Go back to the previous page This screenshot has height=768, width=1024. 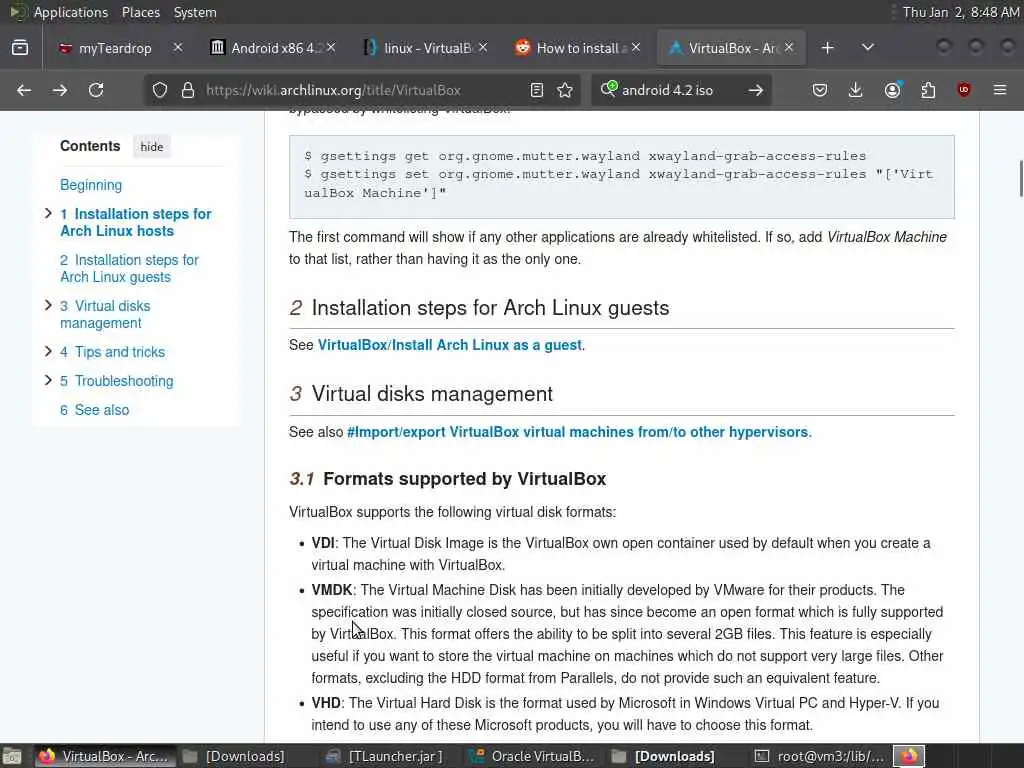[x=24, y=90]
